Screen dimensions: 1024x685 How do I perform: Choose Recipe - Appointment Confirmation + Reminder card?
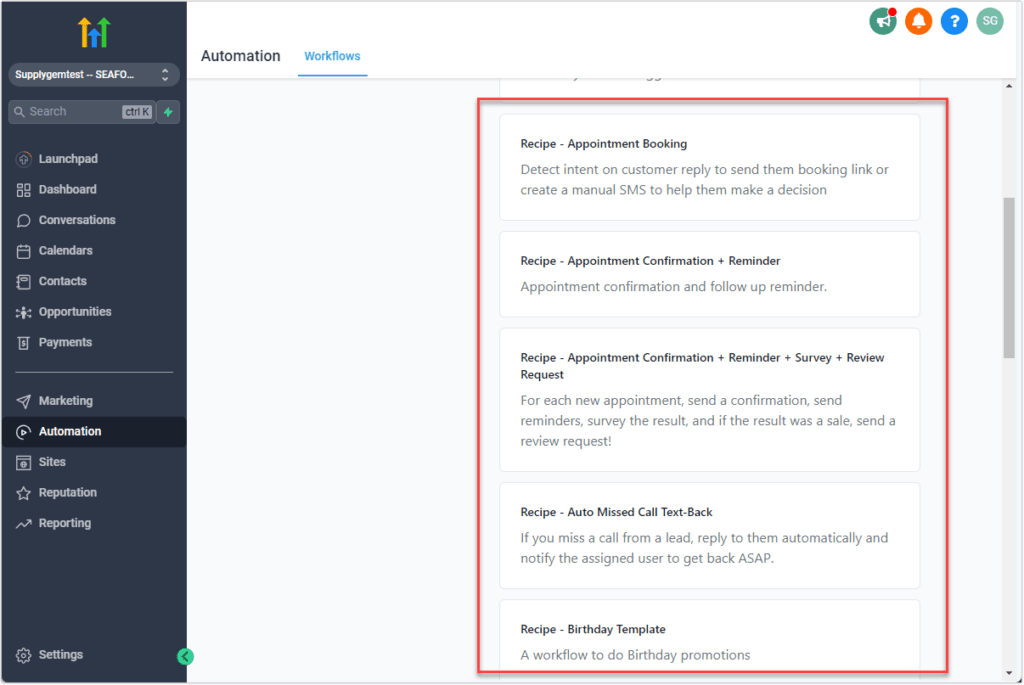click(x=709, y=274)
